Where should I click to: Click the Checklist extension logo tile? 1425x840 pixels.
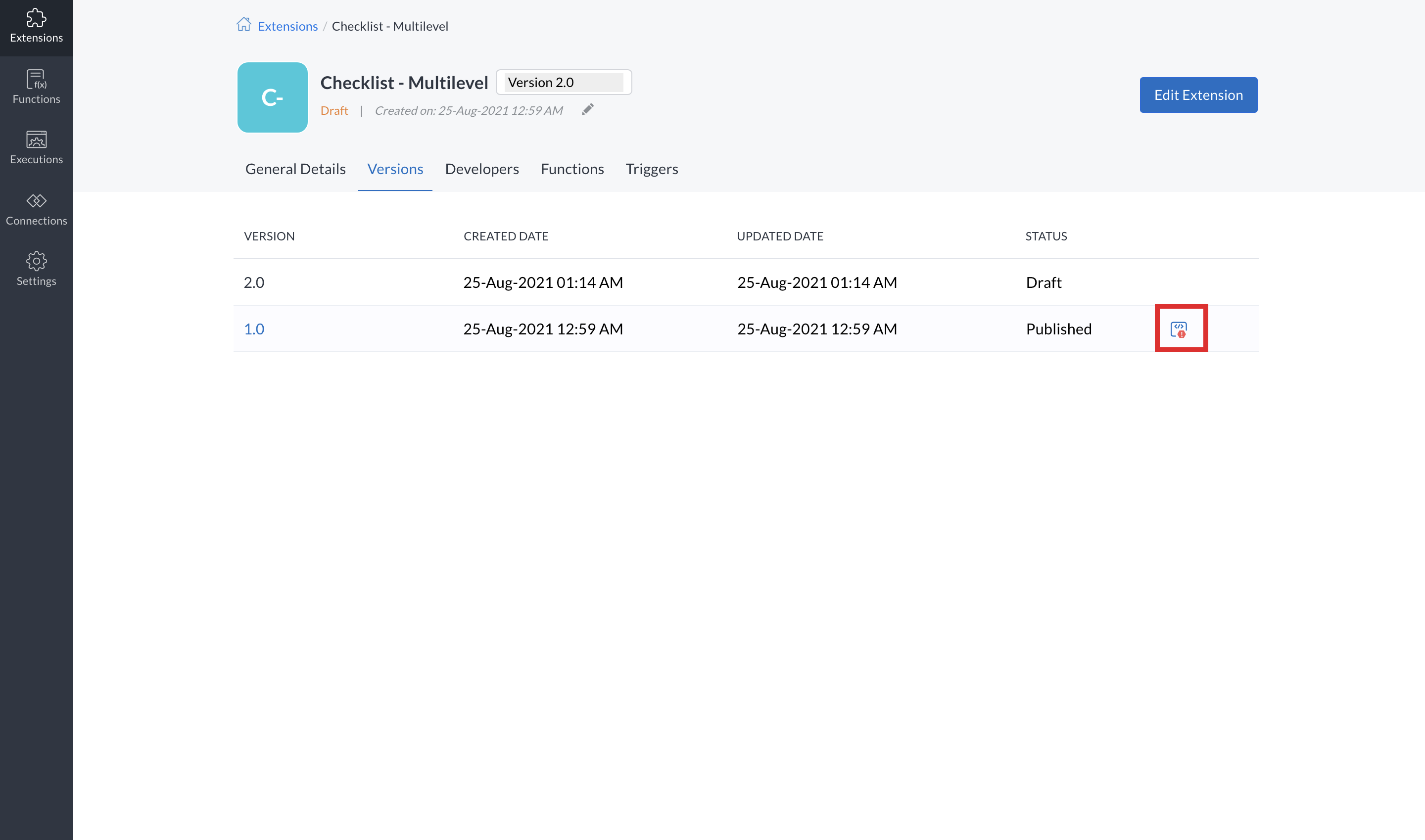click(272, 97)
